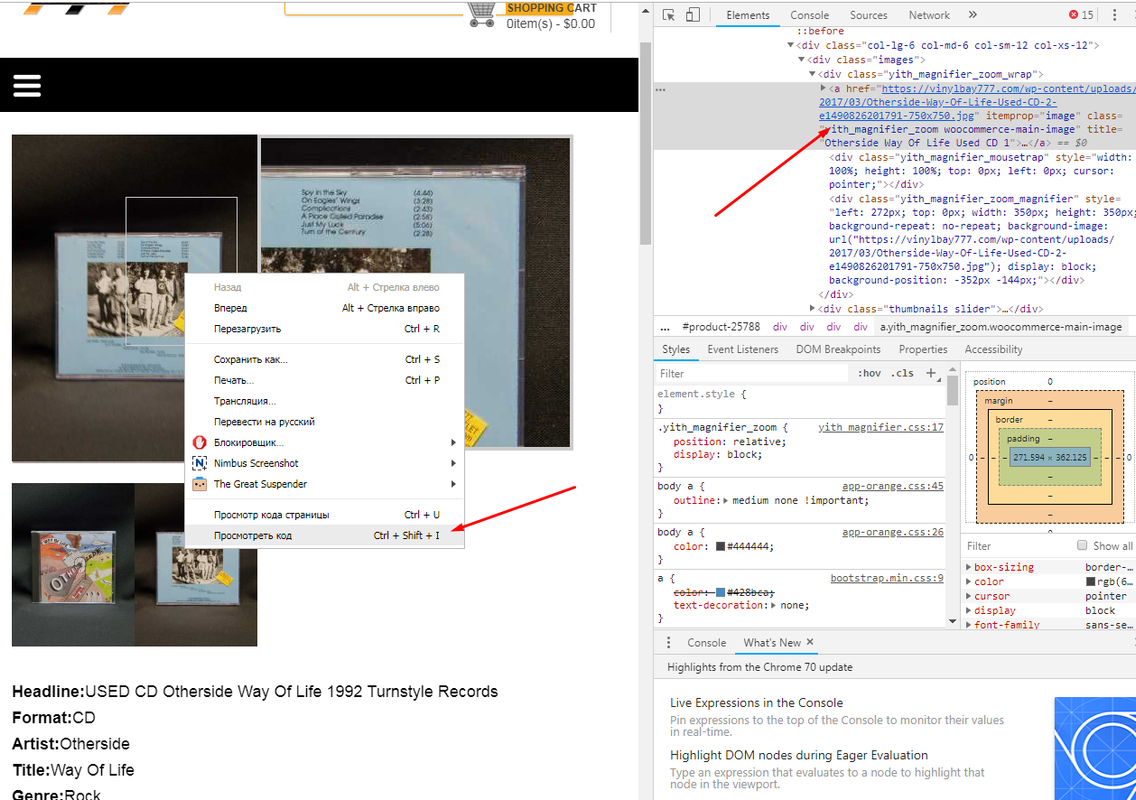The width and height of the screenshot is (1136, 800).
Task: Switch to the Network tab
Action: pos(929,14)
